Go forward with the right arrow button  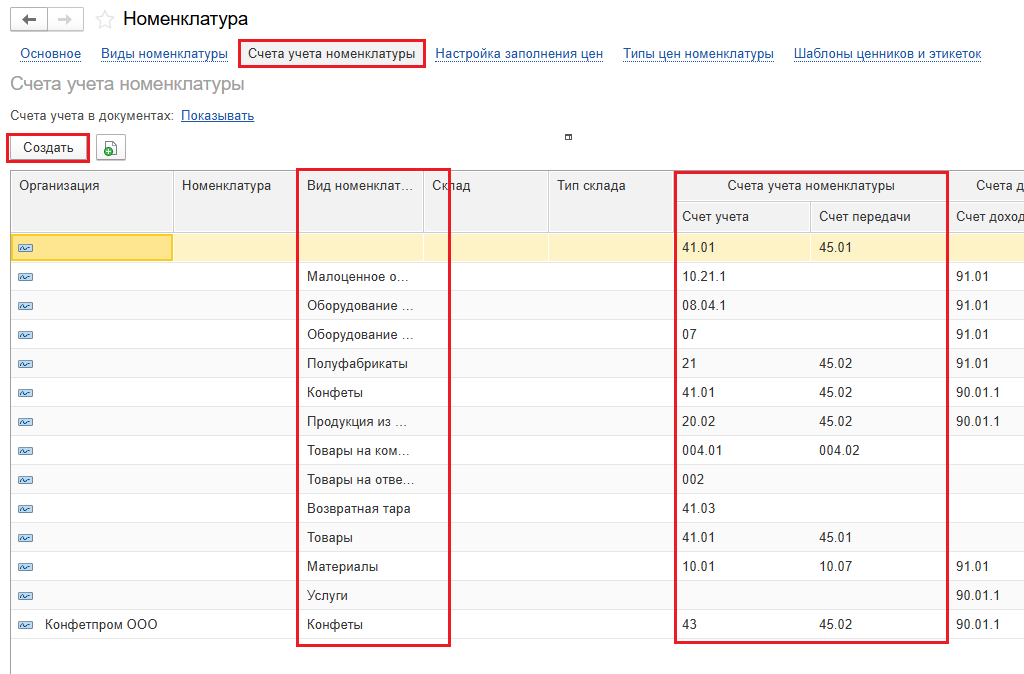pyautogui.click(x=65, y=20)
